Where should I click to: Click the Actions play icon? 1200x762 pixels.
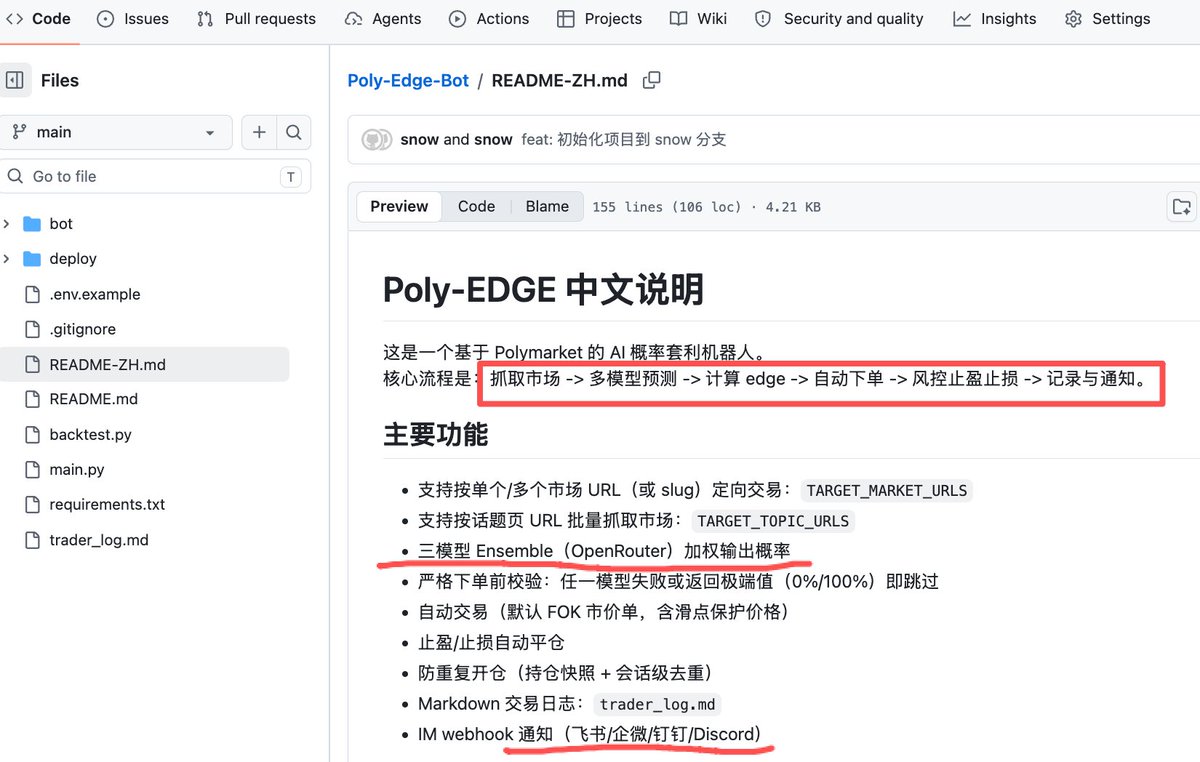click(x=458, y=18)
